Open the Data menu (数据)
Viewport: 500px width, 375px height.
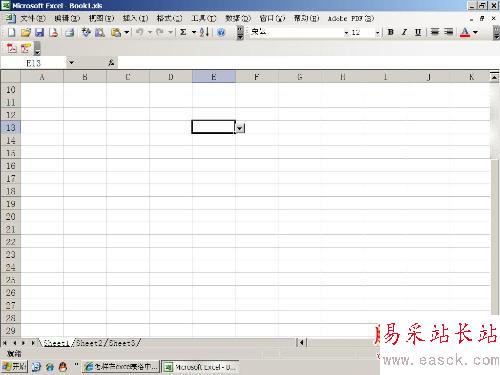pos(238,19)
